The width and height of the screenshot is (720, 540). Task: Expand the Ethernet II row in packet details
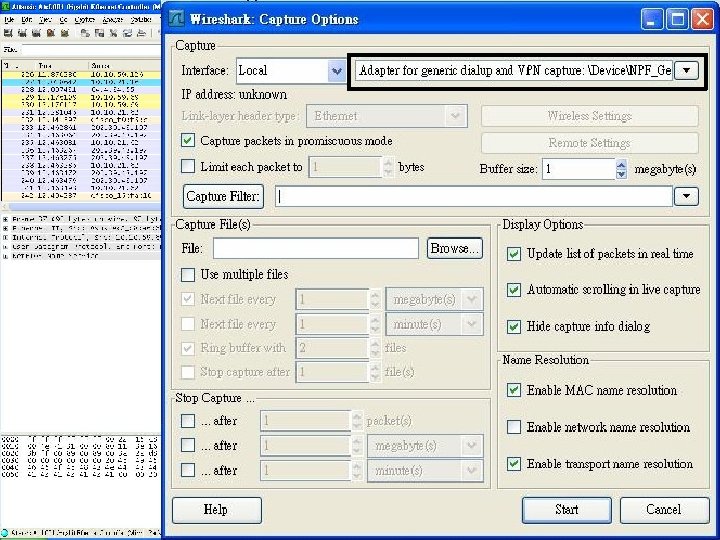click(6, 228)
